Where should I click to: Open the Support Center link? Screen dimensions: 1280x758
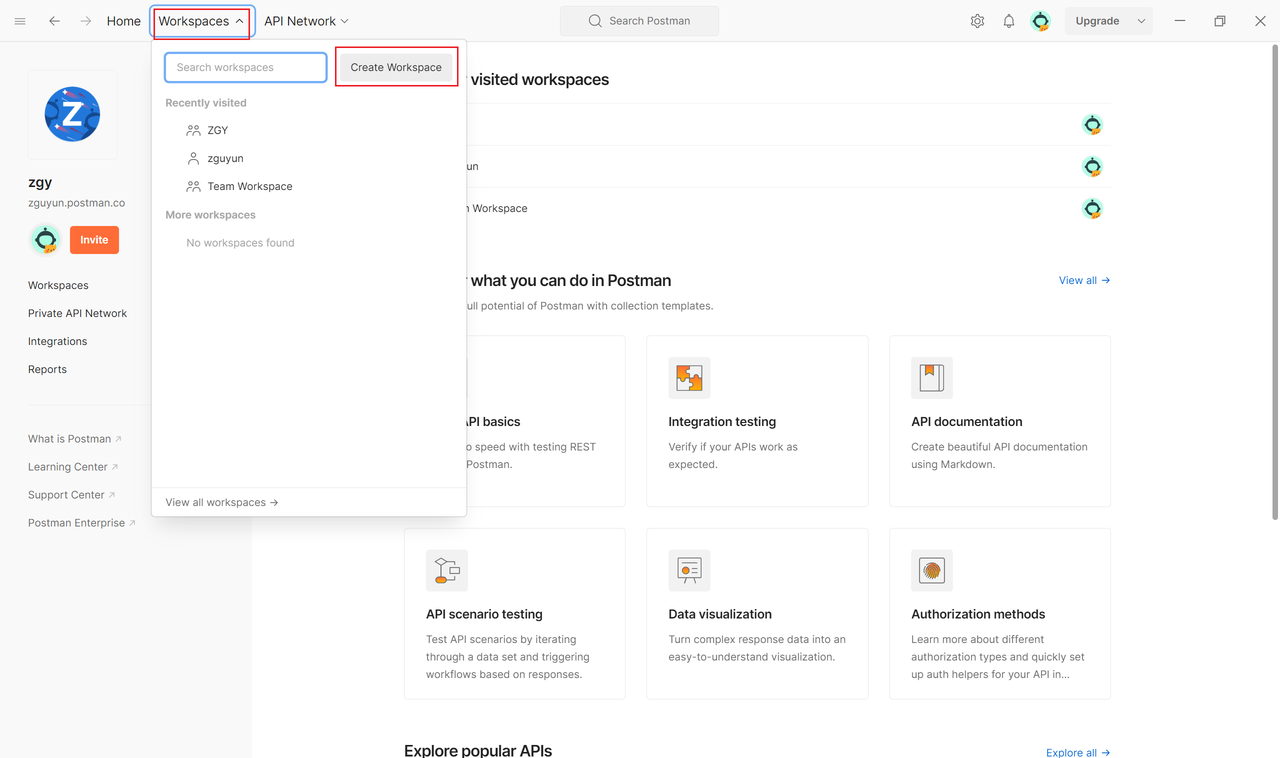(x=71, y=495)
